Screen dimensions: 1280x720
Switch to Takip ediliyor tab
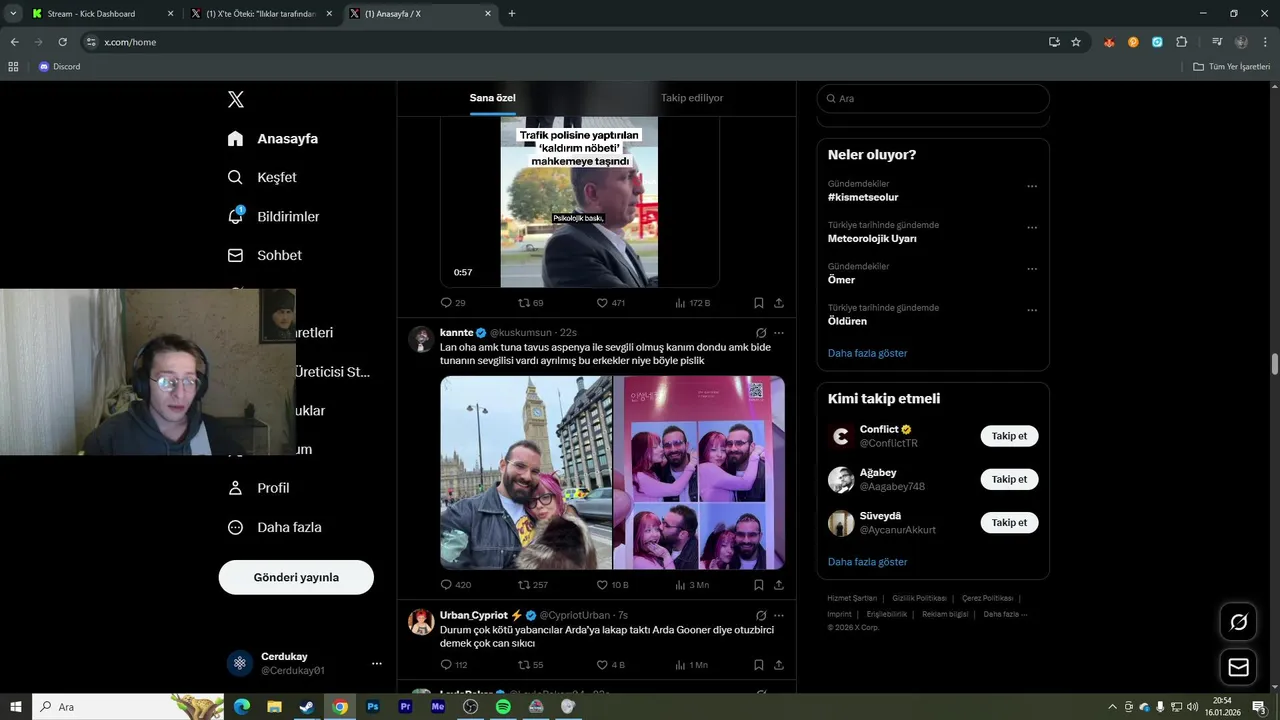[x=692, y=98]
